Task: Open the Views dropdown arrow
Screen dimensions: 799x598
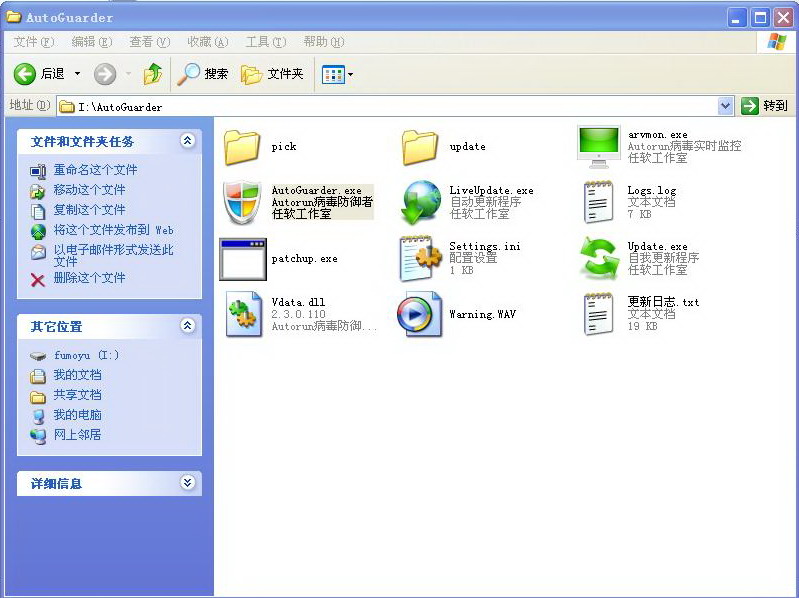Action: 351,75
